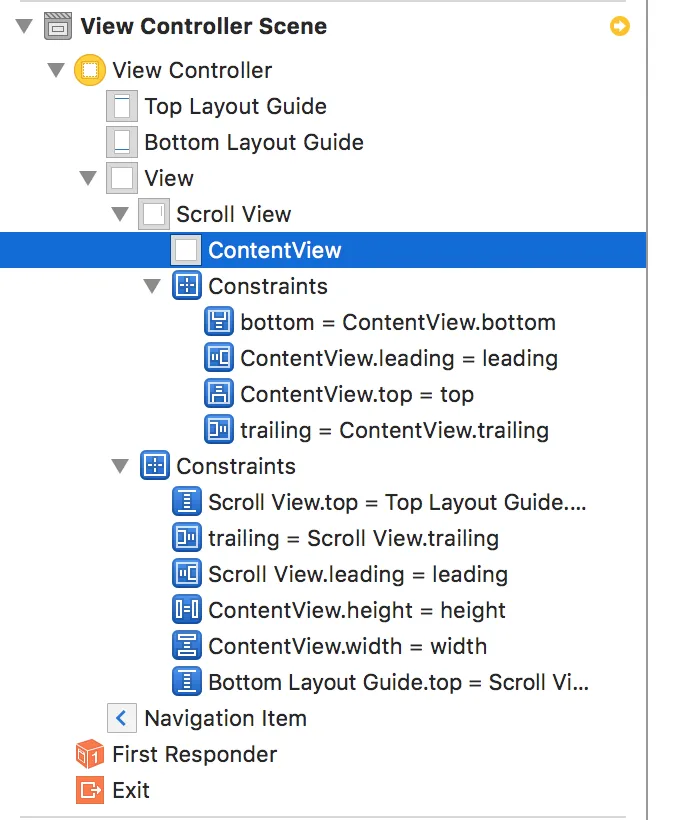Click the First Responder cube icon

(90, 754)
